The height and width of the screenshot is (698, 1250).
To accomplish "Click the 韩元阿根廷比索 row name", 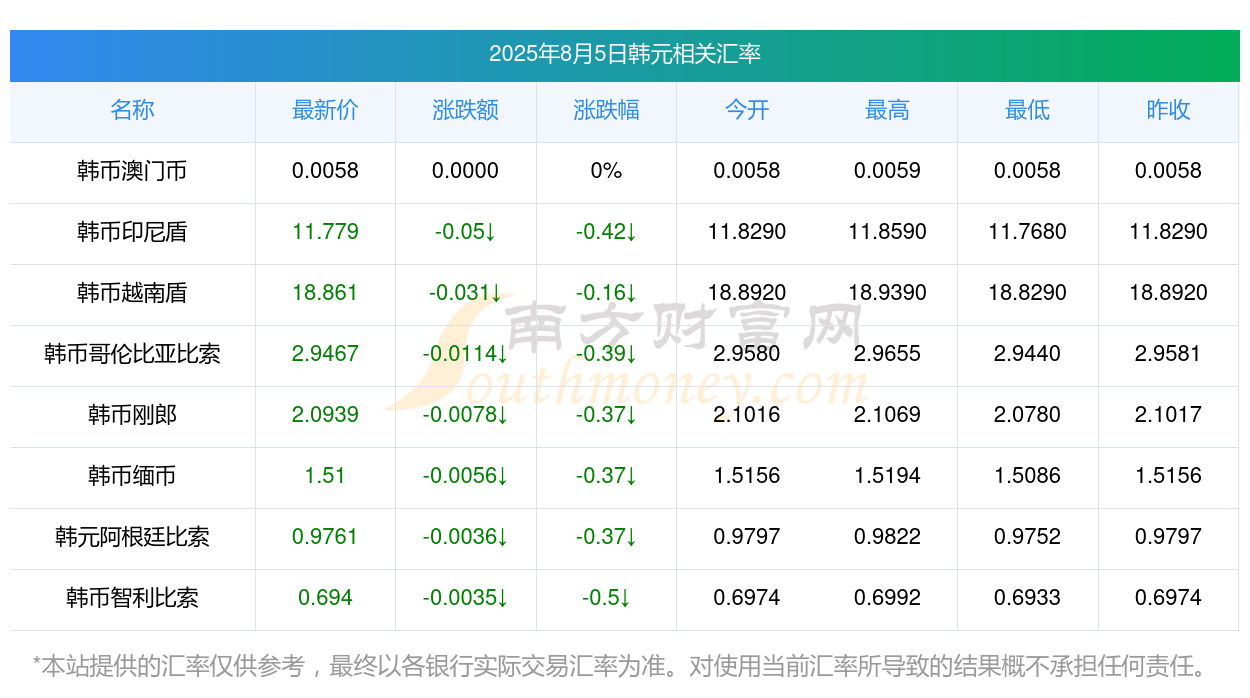I will click(x=132, y=537).
